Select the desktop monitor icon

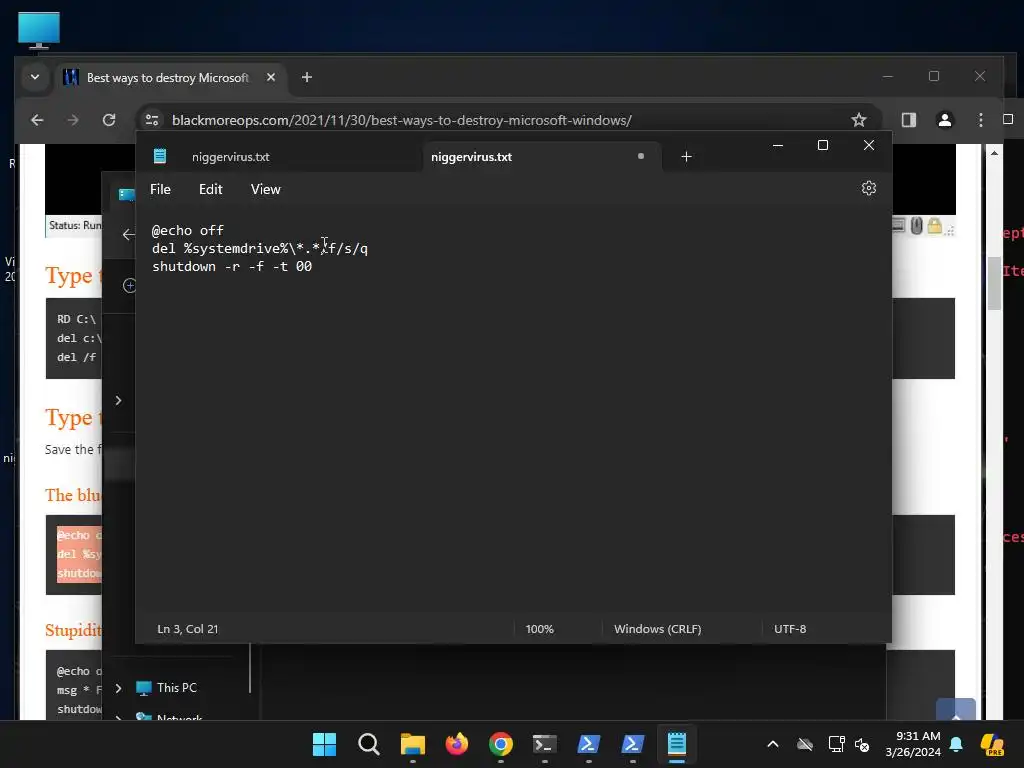[39, 29]
